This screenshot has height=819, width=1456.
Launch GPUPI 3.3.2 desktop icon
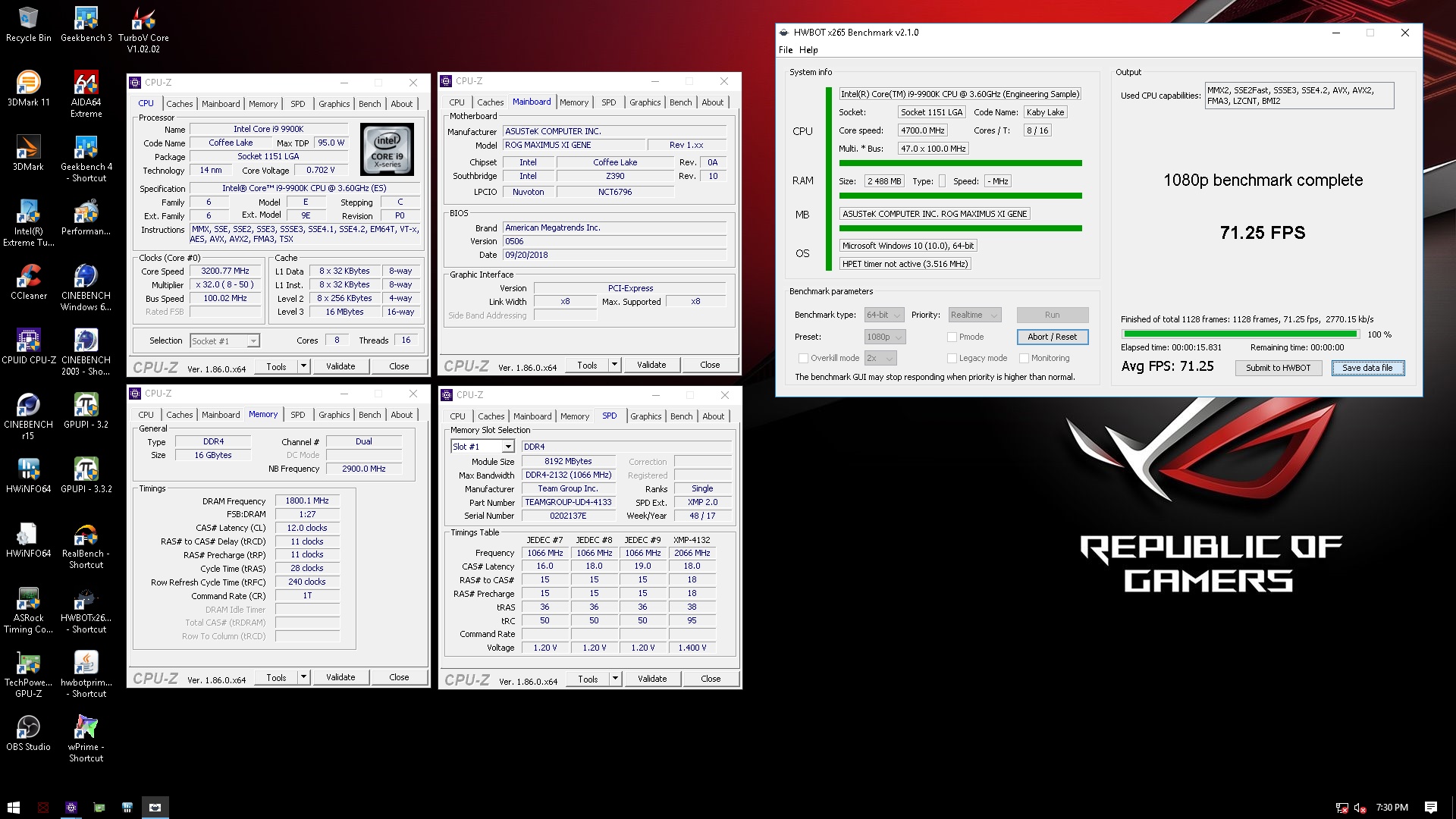(x=86, y=476)
